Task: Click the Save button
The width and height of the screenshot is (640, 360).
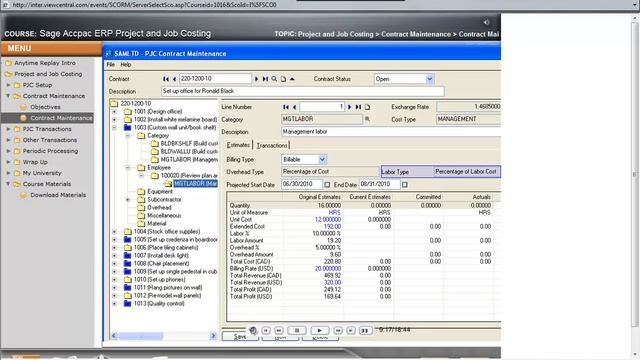Action: [240, 336]
